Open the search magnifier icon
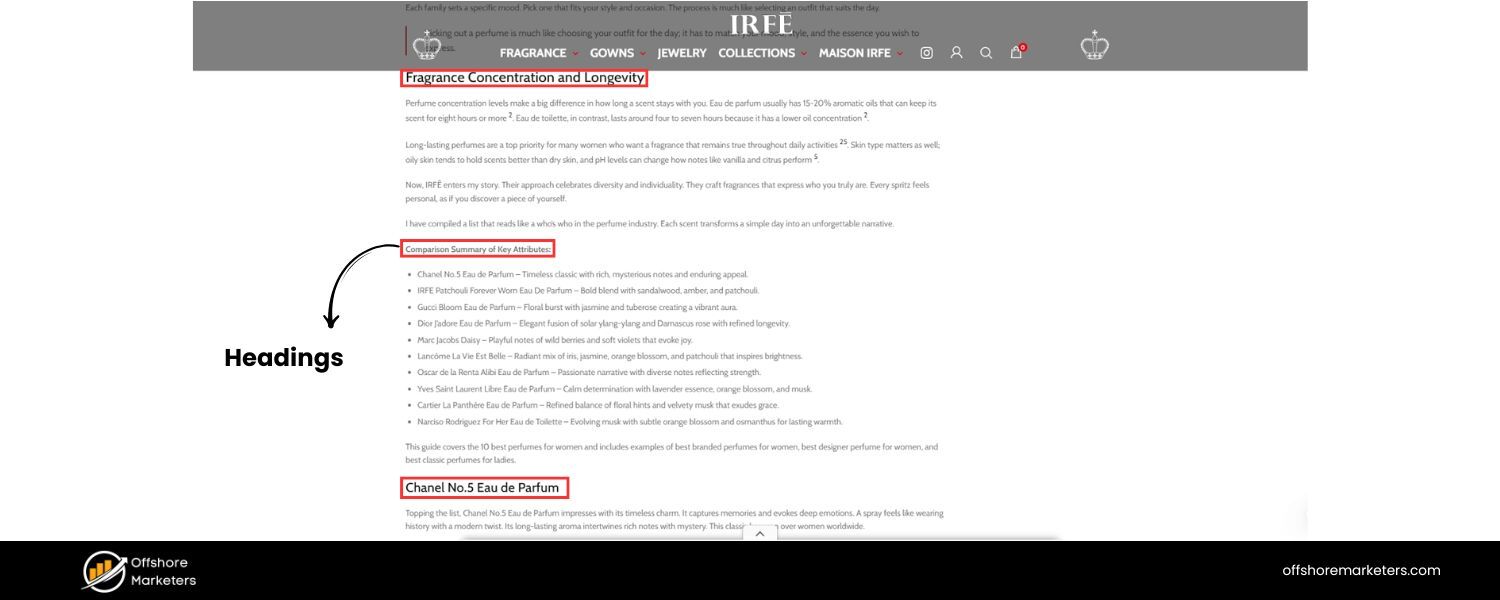 pyautogui.click(x=986, y=53)
